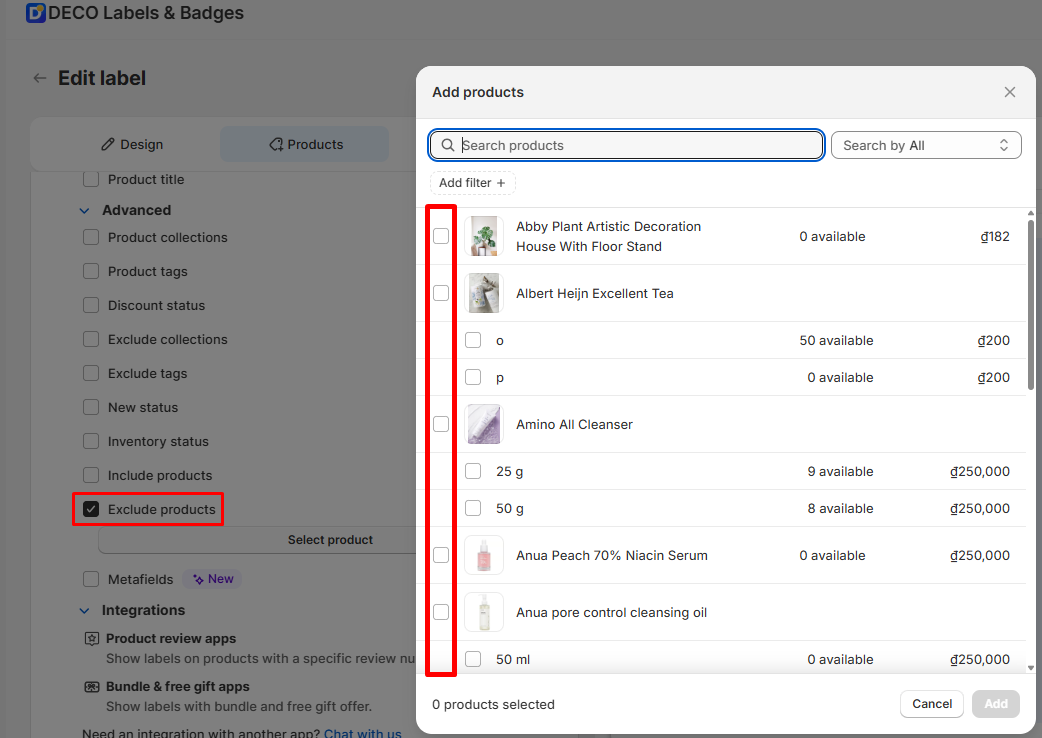The width and height of the screenshot is (1042, 738).
Task: Click the Add filter button
Action: (472, 183)
